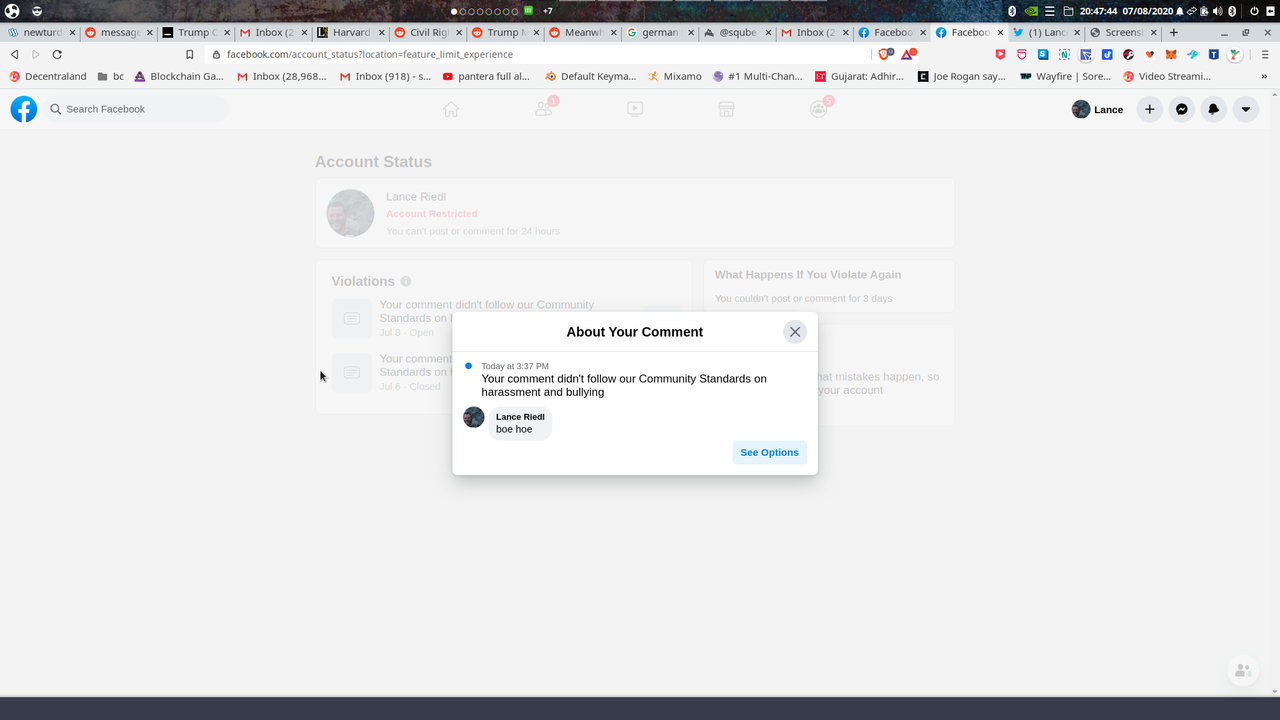The height and width of the screenshot is (720, 1280).
Task: Reload the page
Action: pos(57,54)
